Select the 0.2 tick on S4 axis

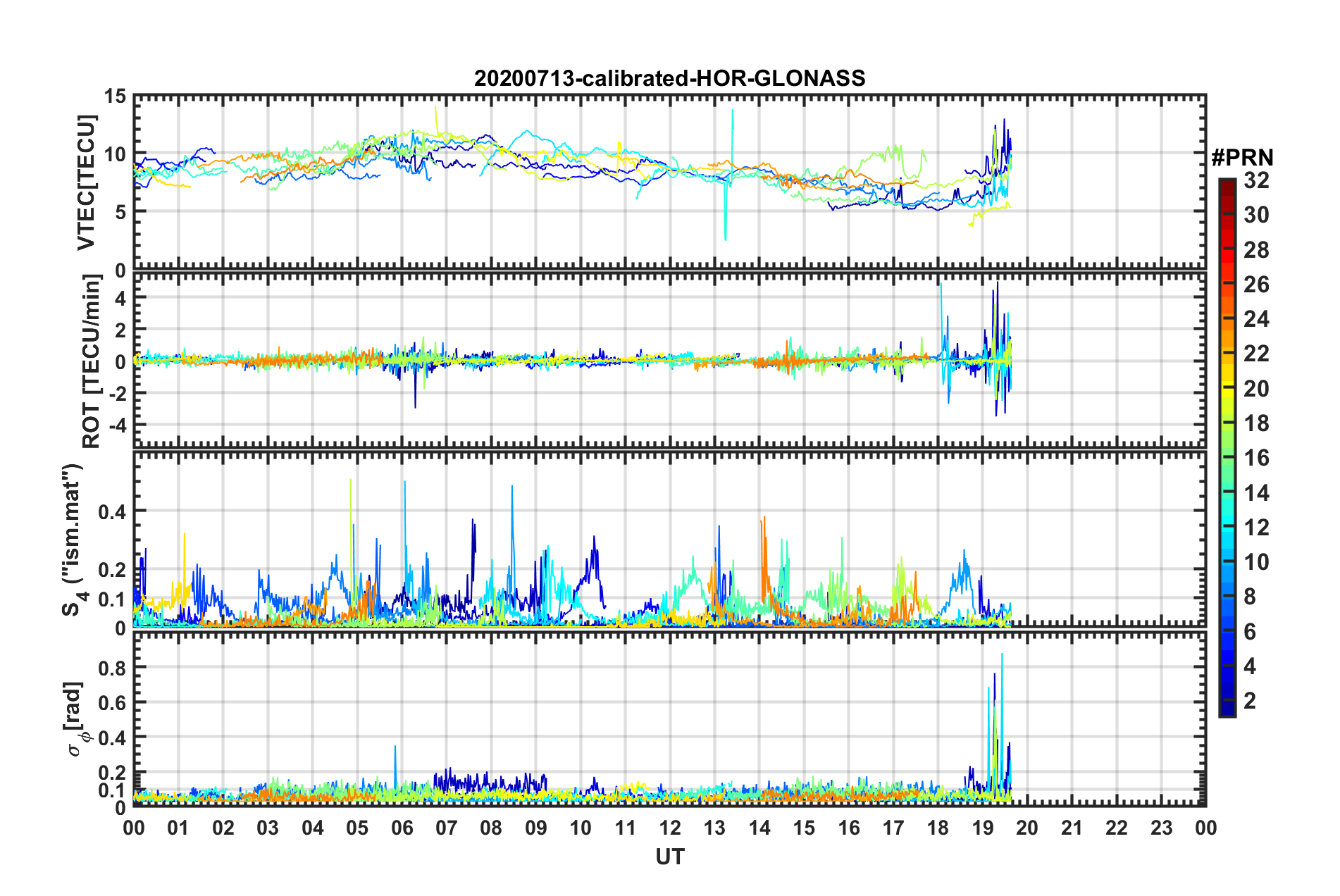112,570
